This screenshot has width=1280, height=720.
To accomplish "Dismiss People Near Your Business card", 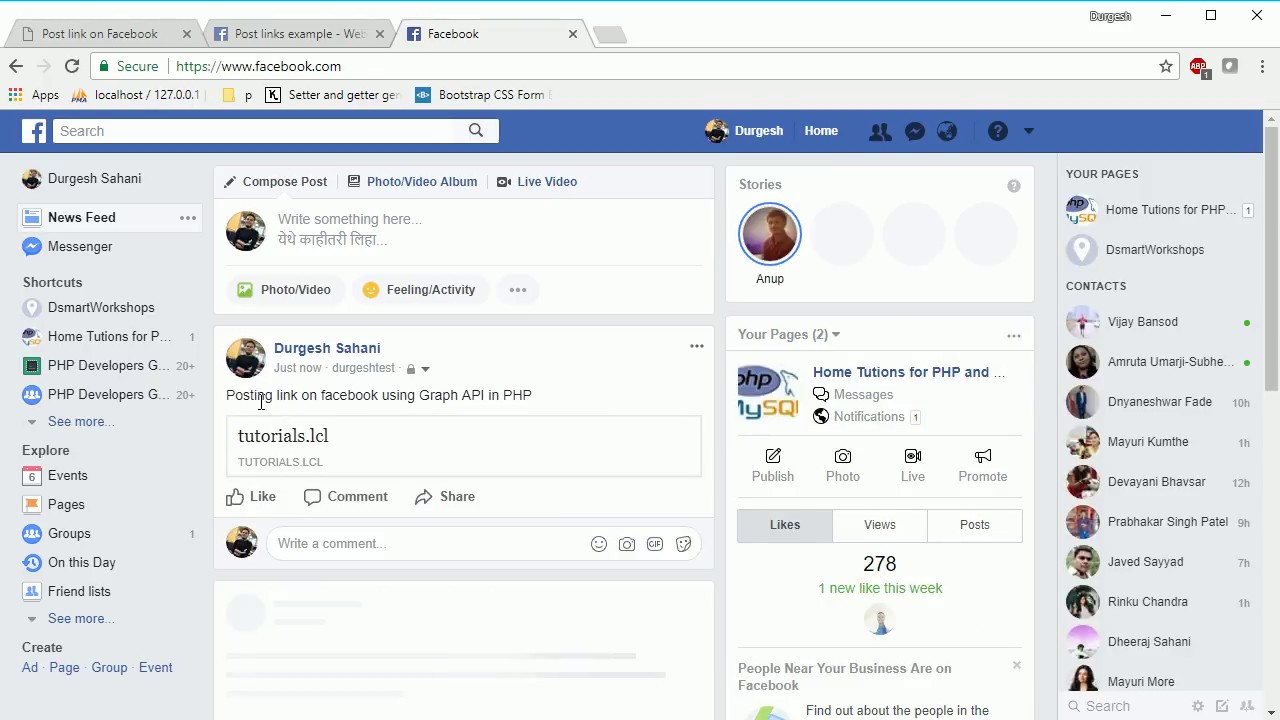I will [x=1017, y=665].
